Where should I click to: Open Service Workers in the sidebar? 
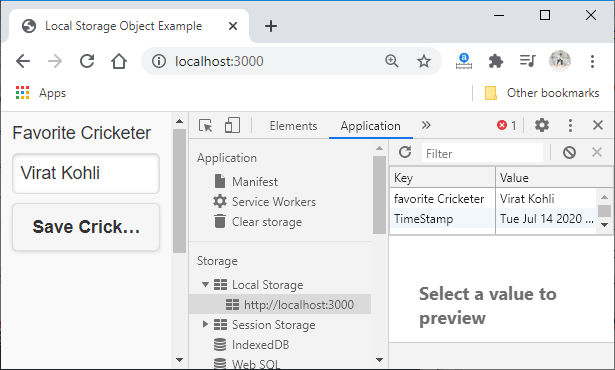pyautogui.click(x=264, y=202)
